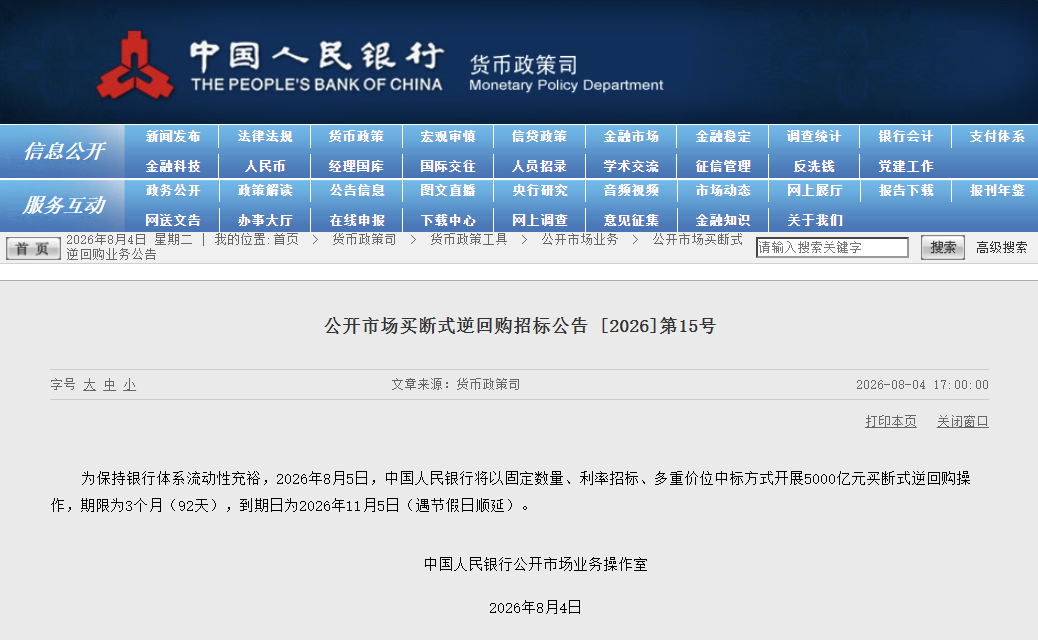1038x640 pixels.
Task: Click the 搜索 search button
Action: pos(943,248)
